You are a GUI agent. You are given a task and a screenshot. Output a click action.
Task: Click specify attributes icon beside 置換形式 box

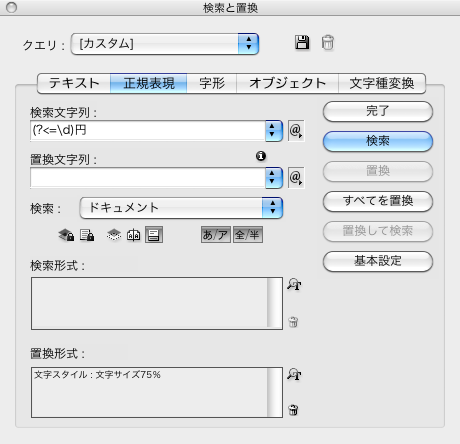point(294,374)
